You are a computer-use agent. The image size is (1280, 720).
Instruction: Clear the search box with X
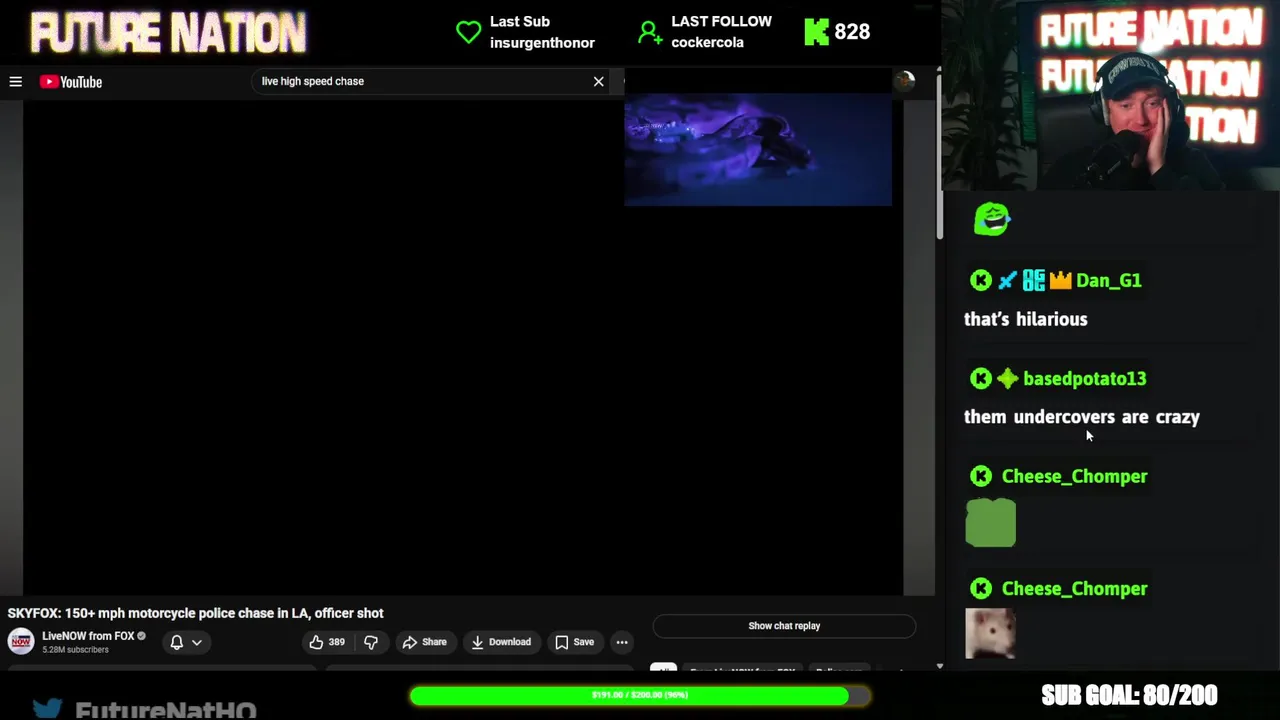598,81
